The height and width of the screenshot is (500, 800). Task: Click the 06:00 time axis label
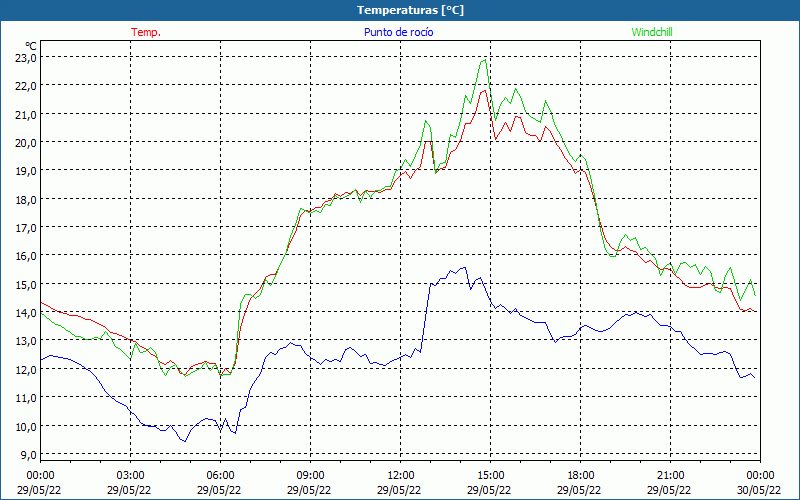[220, 476]
